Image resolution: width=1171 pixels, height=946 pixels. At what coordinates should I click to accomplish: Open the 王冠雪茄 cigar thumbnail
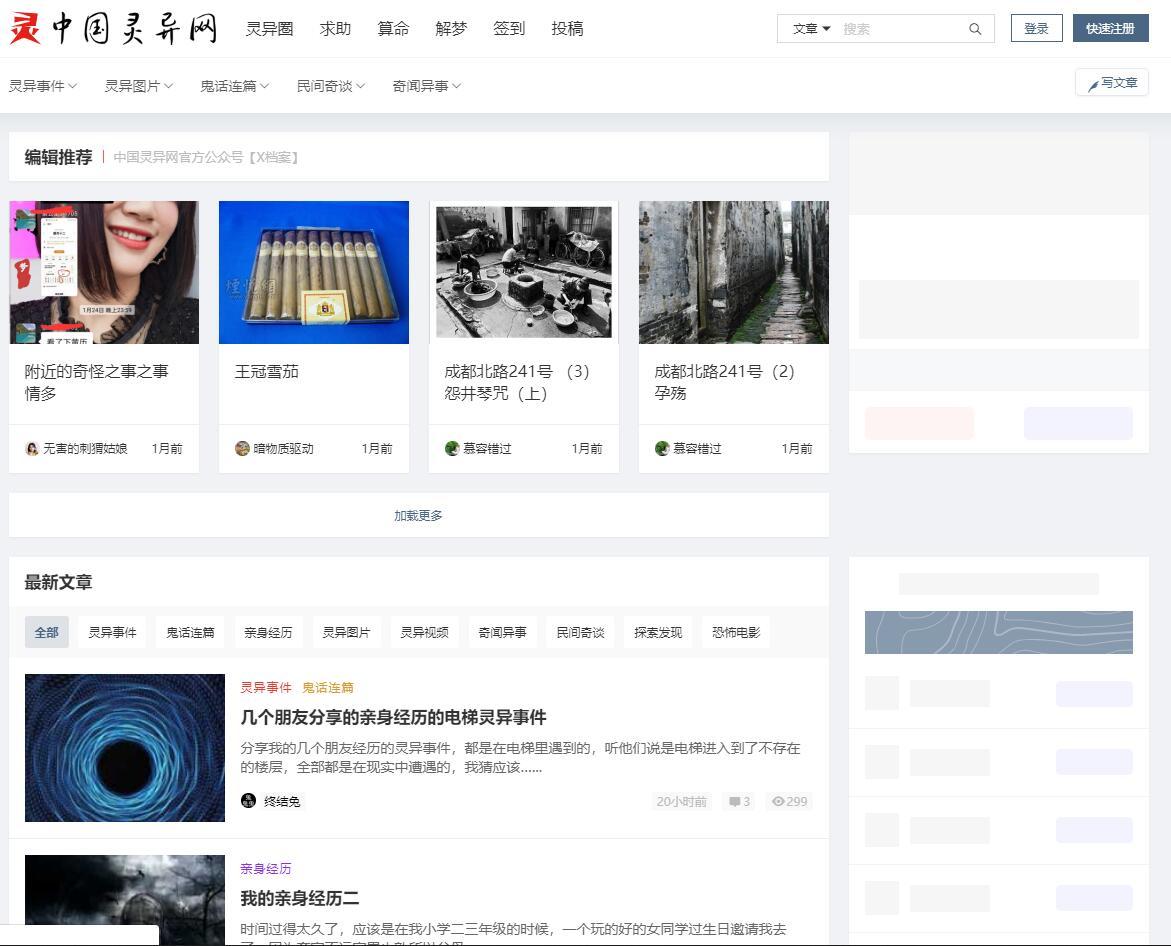point(314,272)
